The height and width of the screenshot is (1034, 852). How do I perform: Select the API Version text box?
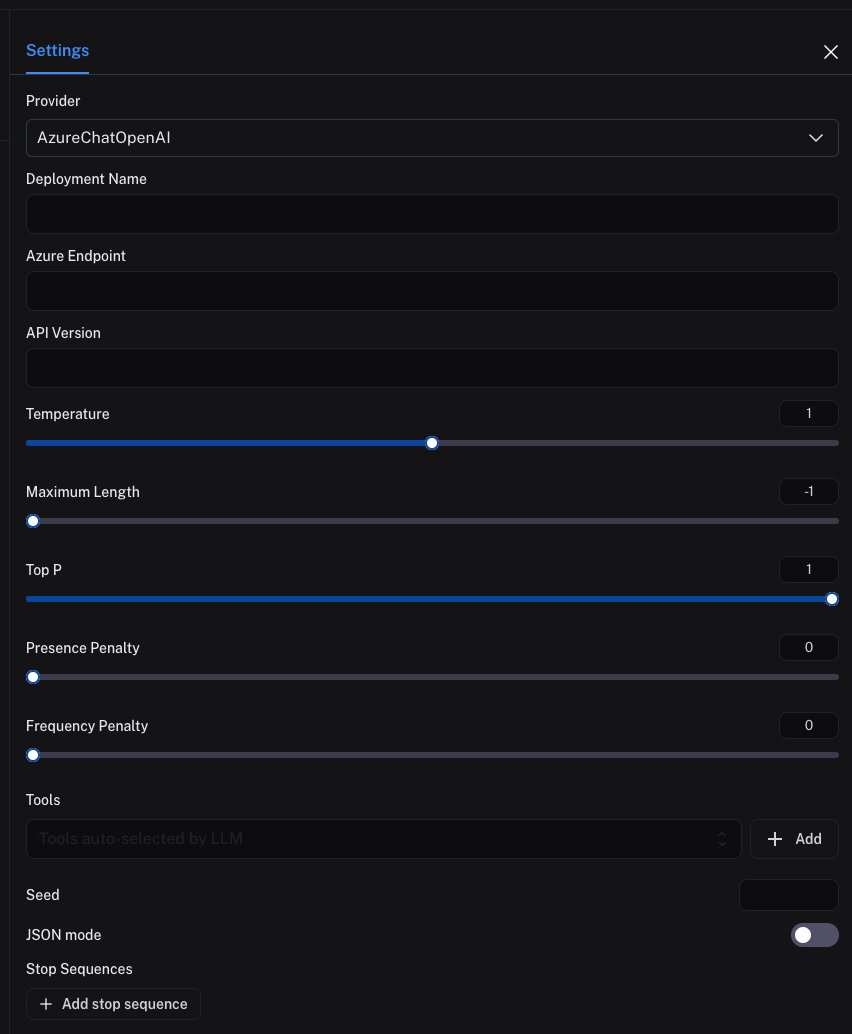coord(431,368)
